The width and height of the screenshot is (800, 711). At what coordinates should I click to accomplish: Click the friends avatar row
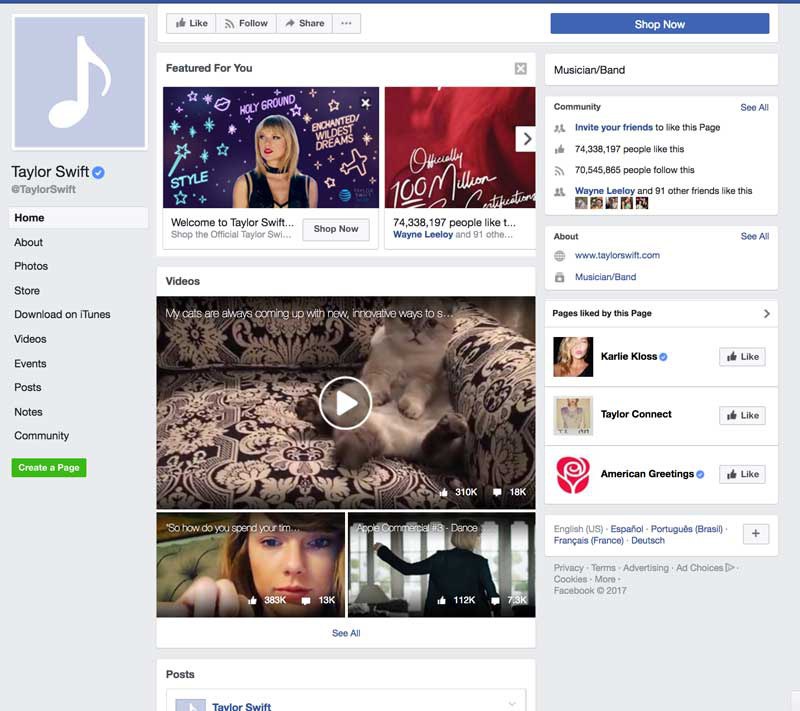(611, 203)
